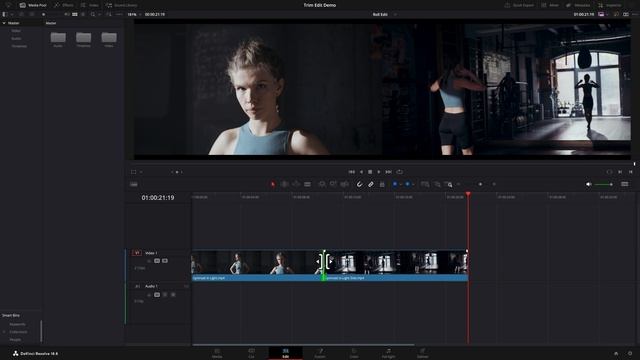This screenshot has width=640, height=360.
Task: Click Full Extent Zoom icon
Action: pos(425,184)
